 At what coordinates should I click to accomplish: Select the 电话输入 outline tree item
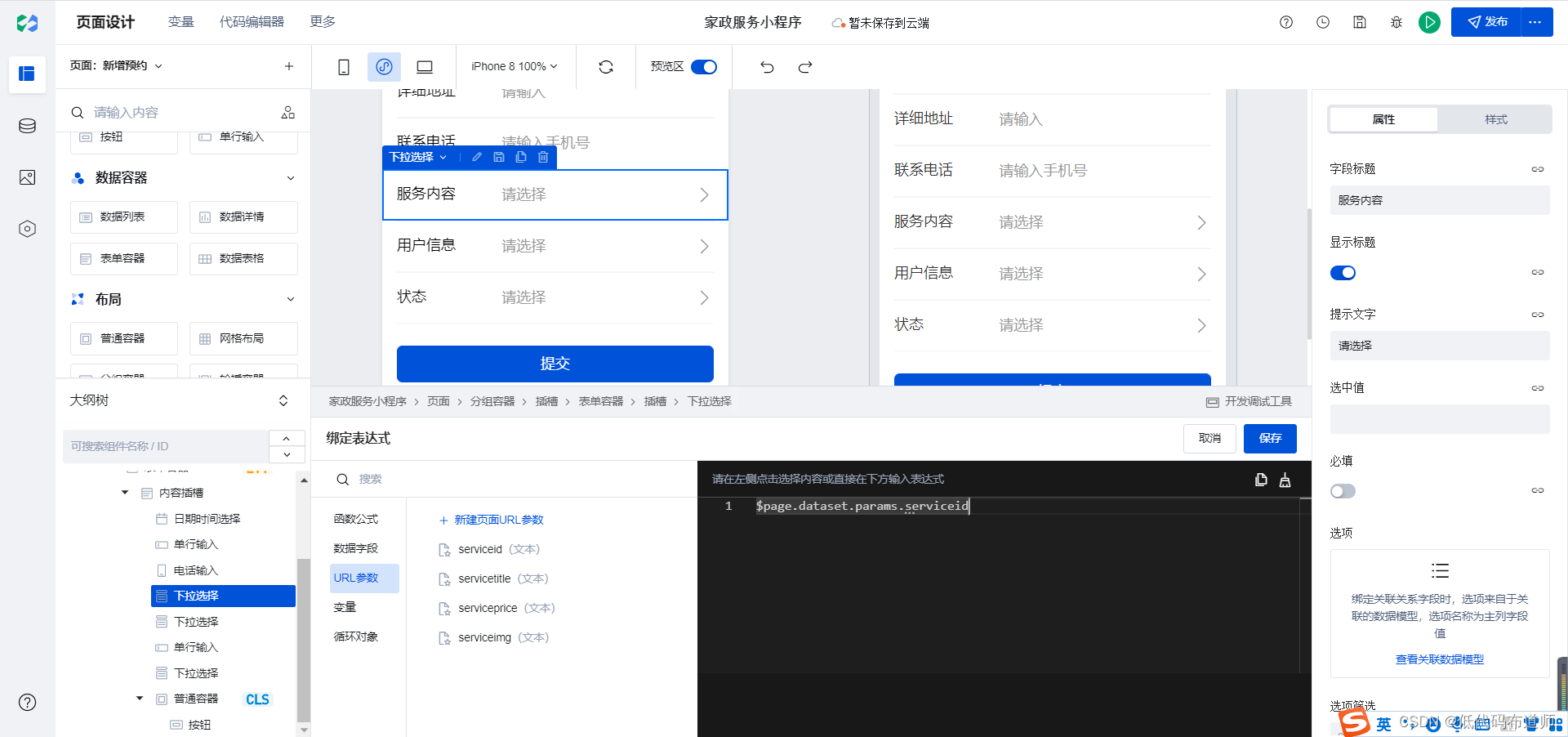coord(196,570)
